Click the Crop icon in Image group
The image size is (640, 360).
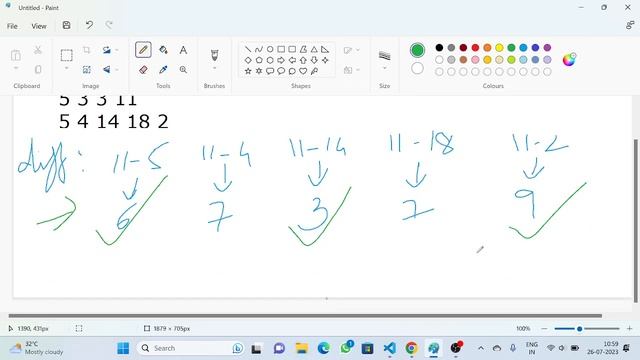pos(87,50)
